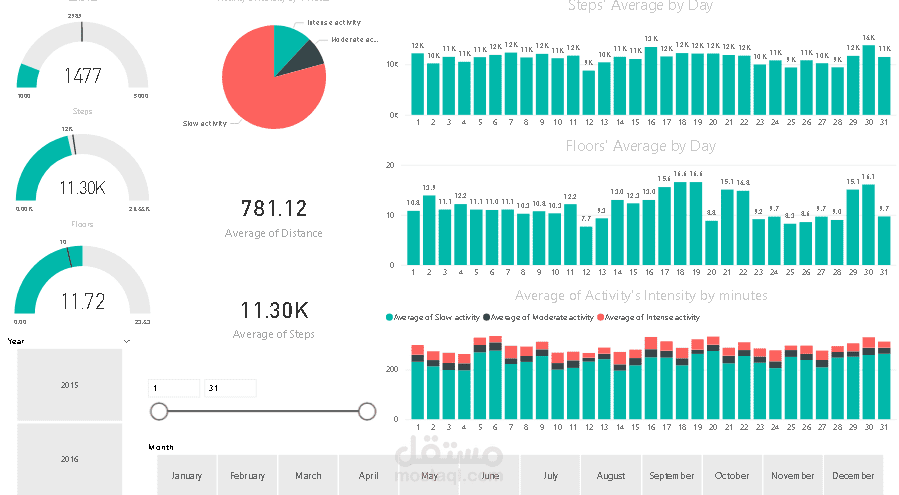This screenshot has height=495, width=899.
Task: Click the Floors' Average by Day title
Action: (640, 146)
